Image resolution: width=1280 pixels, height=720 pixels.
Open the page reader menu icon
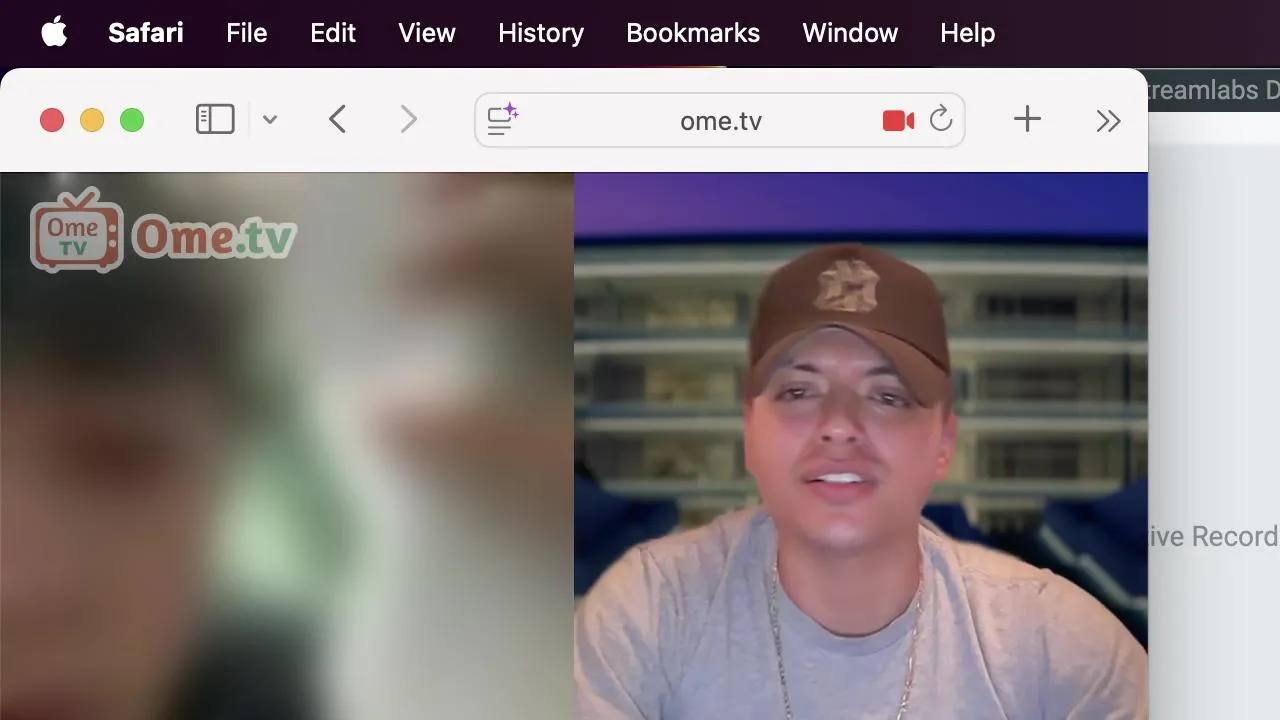click(x=502, y=120)
